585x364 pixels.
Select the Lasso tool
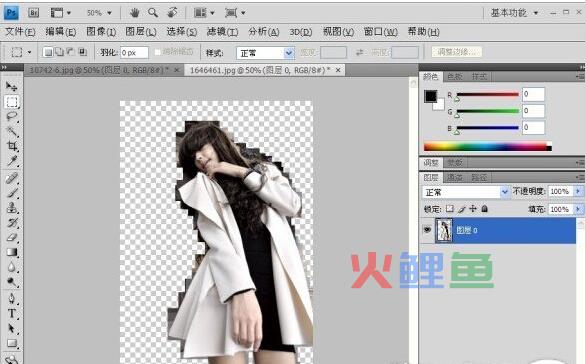[x=12, y=116]
